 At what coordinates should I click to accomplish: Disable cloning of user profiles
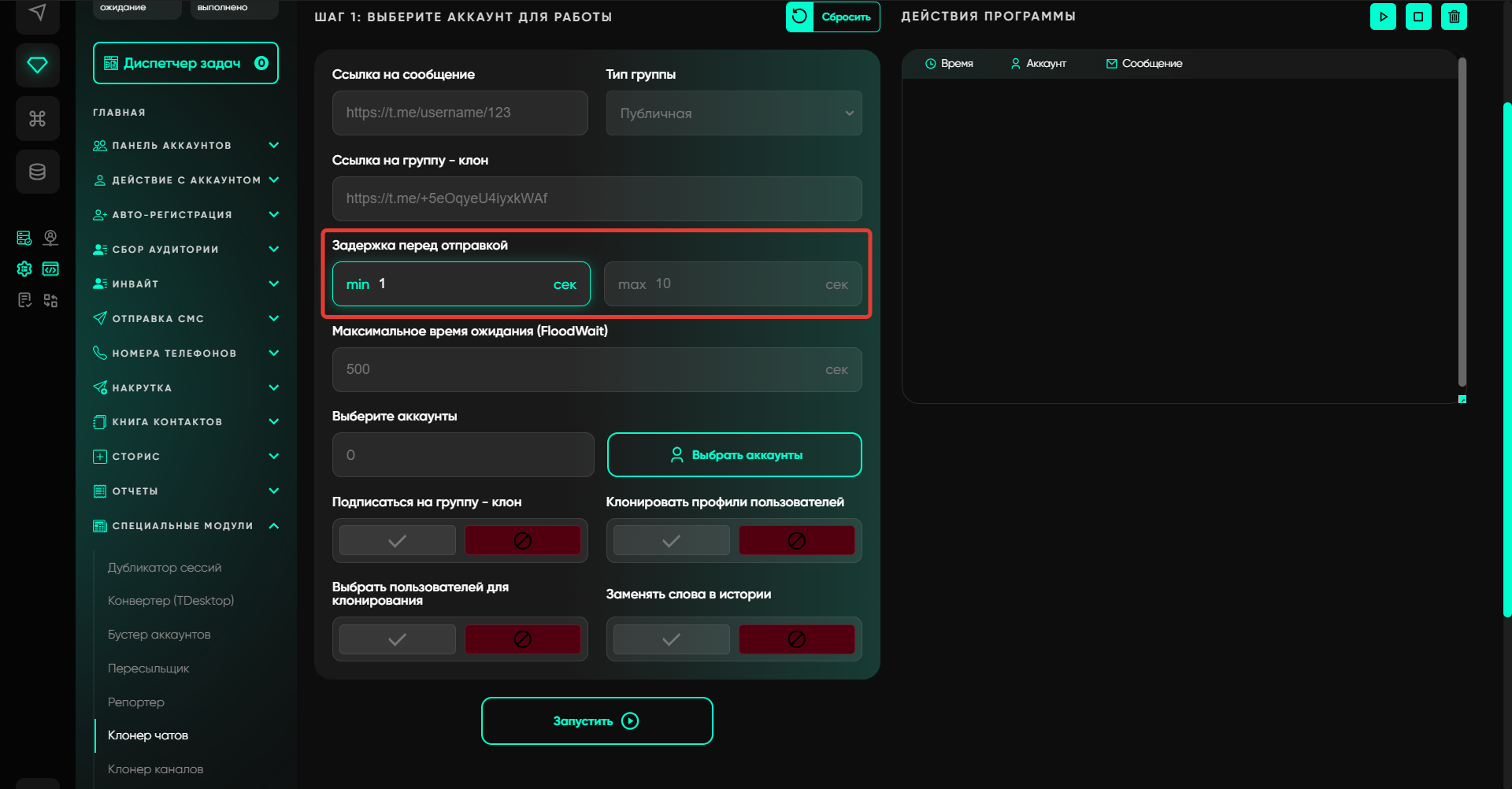pyautogui.click(x=796, y=541)
